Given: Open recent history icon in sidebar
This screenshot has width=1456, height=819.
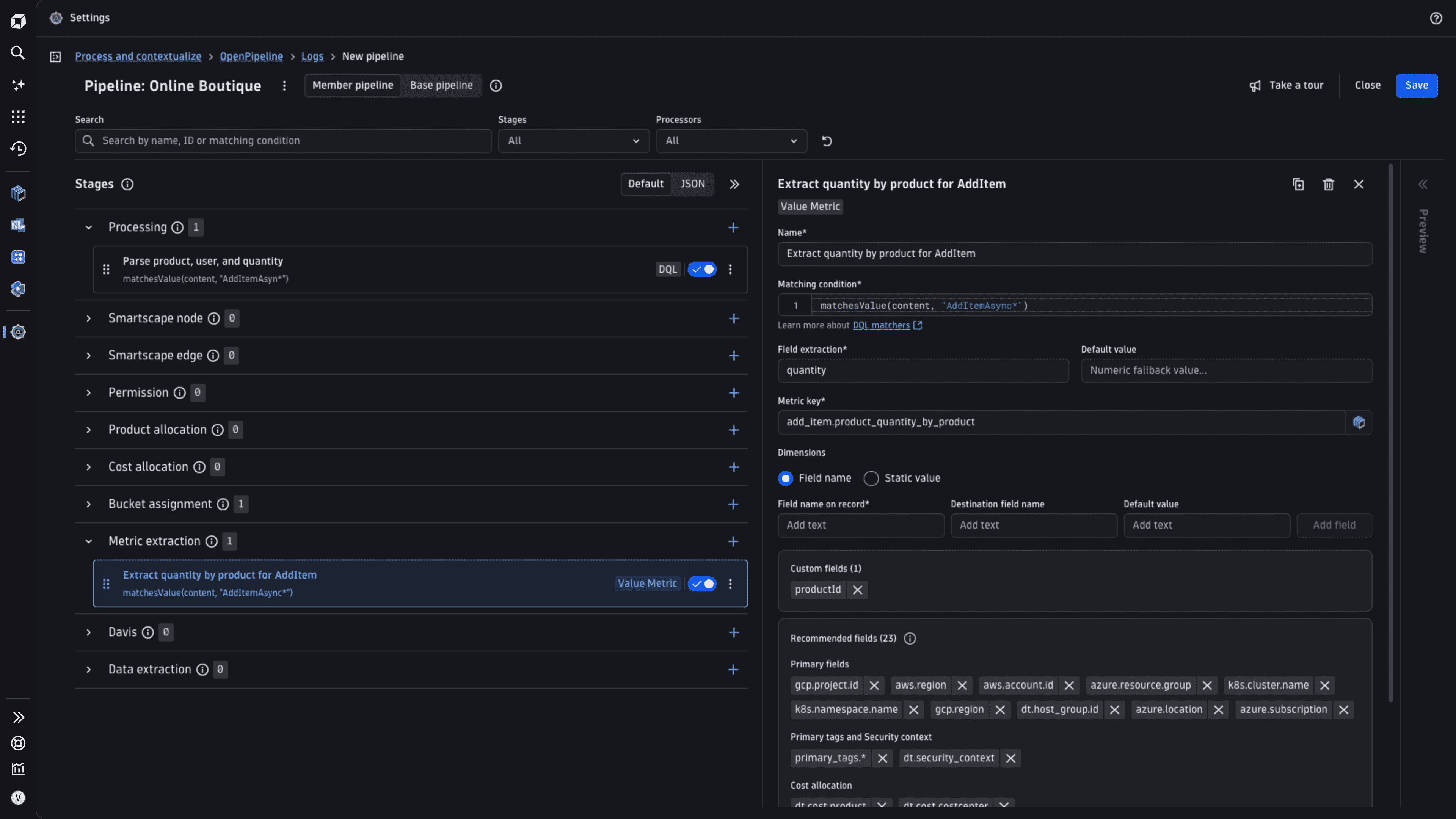Looking at the screenshot, I should (x=18, y=148).
